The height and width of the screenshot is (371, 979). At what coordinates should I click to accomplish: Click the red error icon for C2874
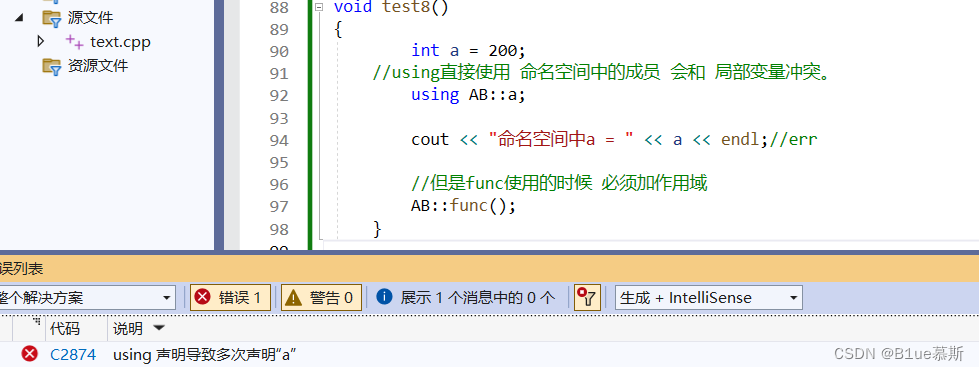pyautogui.click(x=29, y=354)
